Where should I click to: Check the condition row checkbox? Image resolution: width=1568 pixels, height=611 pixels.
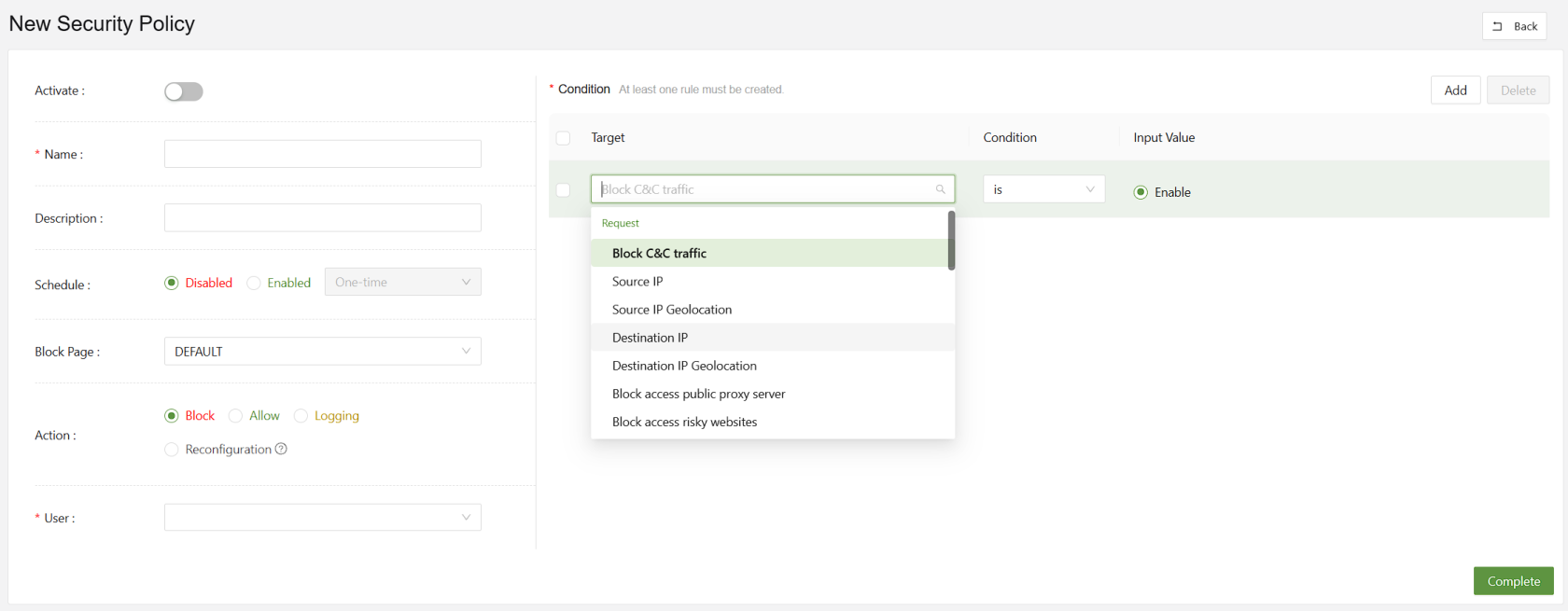coord(563,190)
